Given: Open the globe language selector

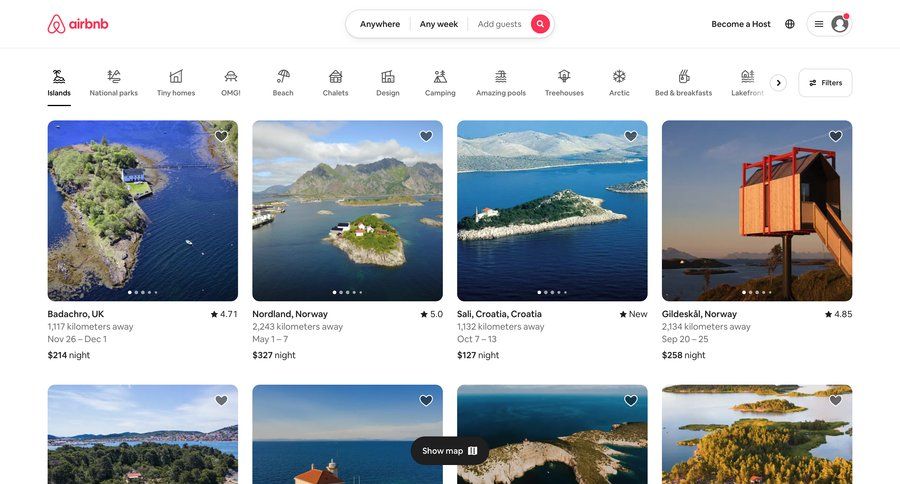Looking at the screenshot, I should click(790, 24).
